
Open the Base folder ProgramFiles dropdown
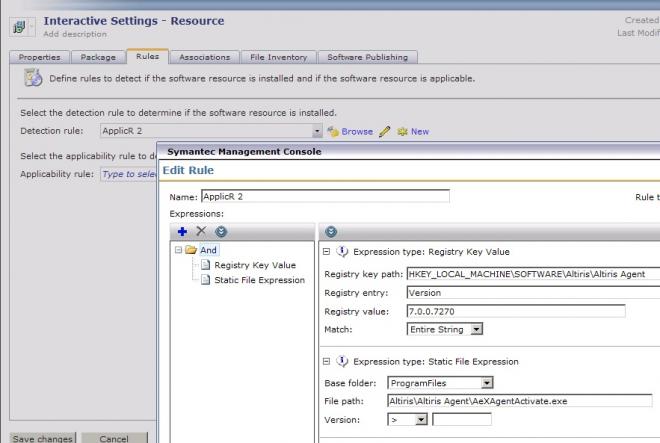point(487,383)
